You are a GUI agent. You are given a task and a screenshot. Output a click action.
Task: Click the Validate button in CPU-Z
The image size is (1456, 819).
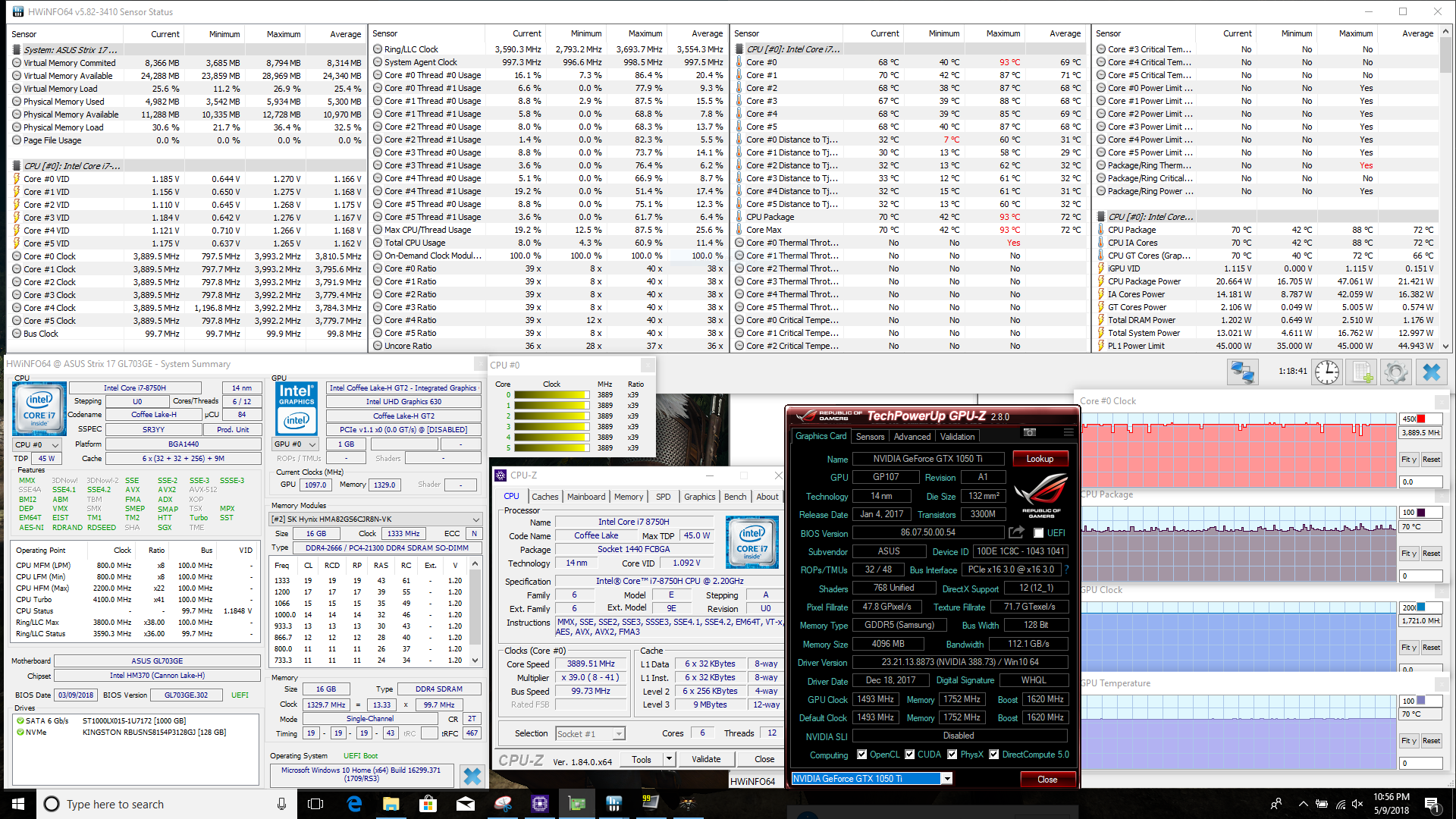tap(705, 759)
